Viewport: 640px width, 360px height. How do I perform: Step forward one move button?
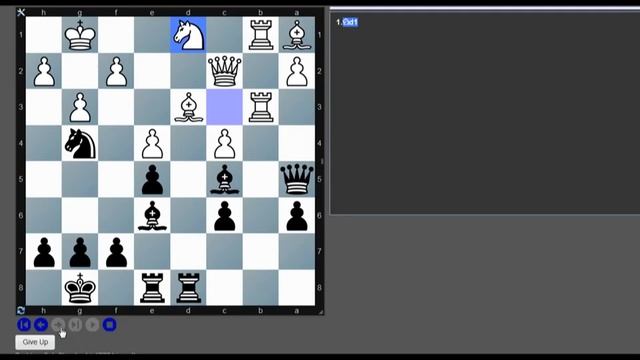tap(58, 325)
